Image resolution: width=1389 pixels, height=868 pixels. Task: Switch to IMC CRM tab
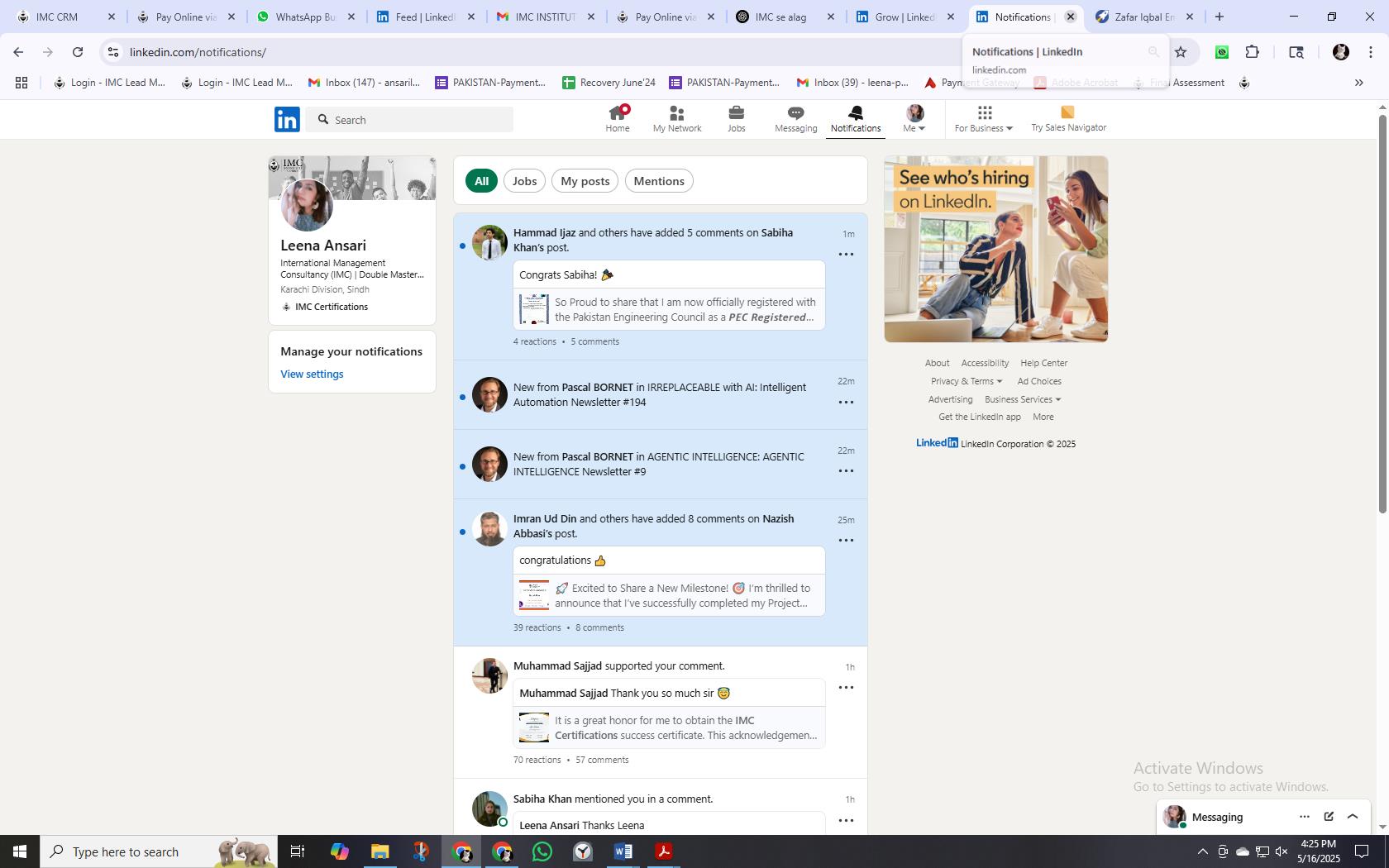tap(64, 17)
